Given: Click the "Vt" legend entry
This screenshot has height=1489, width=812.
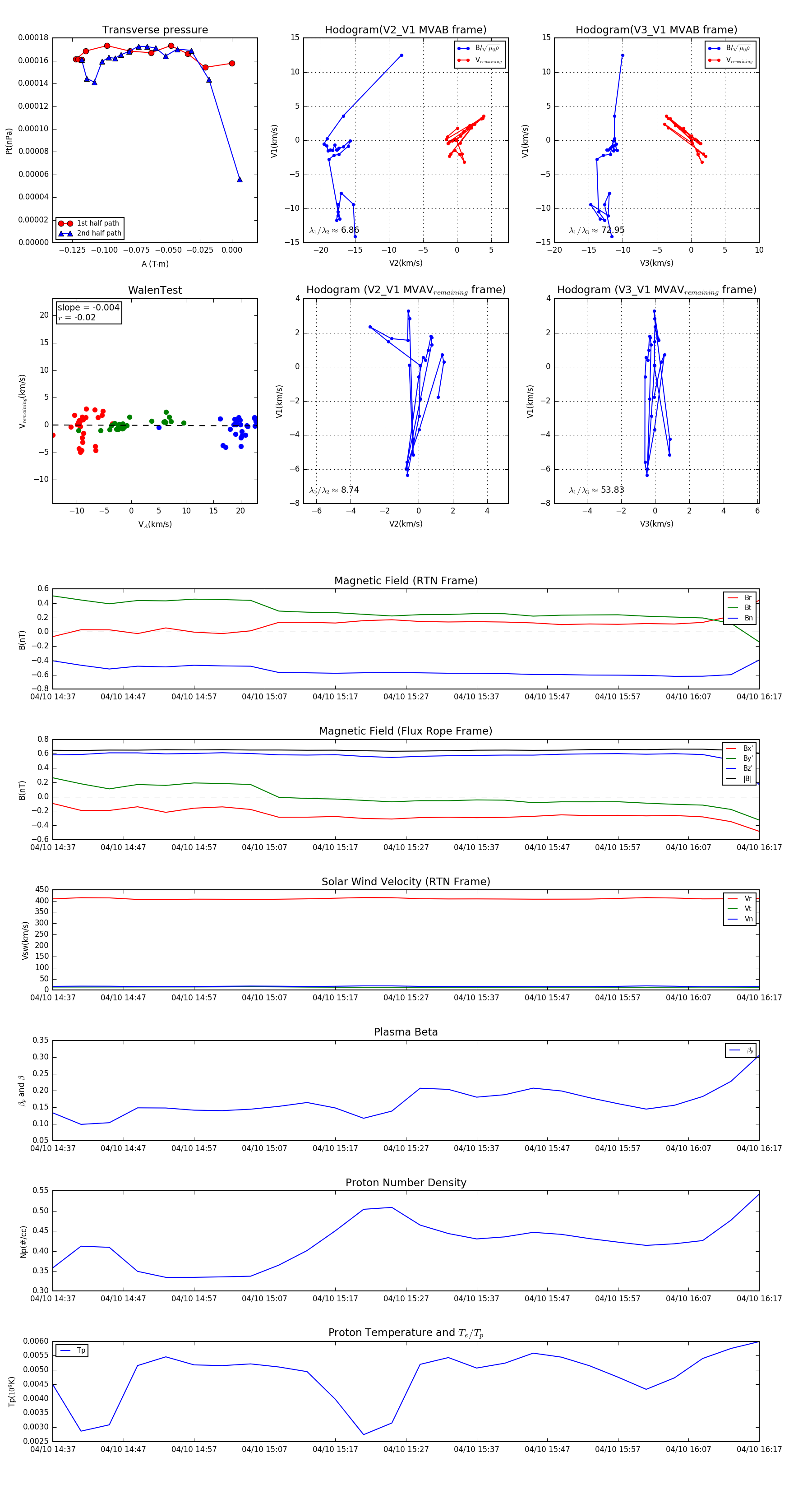Looking at the screenshot, I should [x=740, y=909].
